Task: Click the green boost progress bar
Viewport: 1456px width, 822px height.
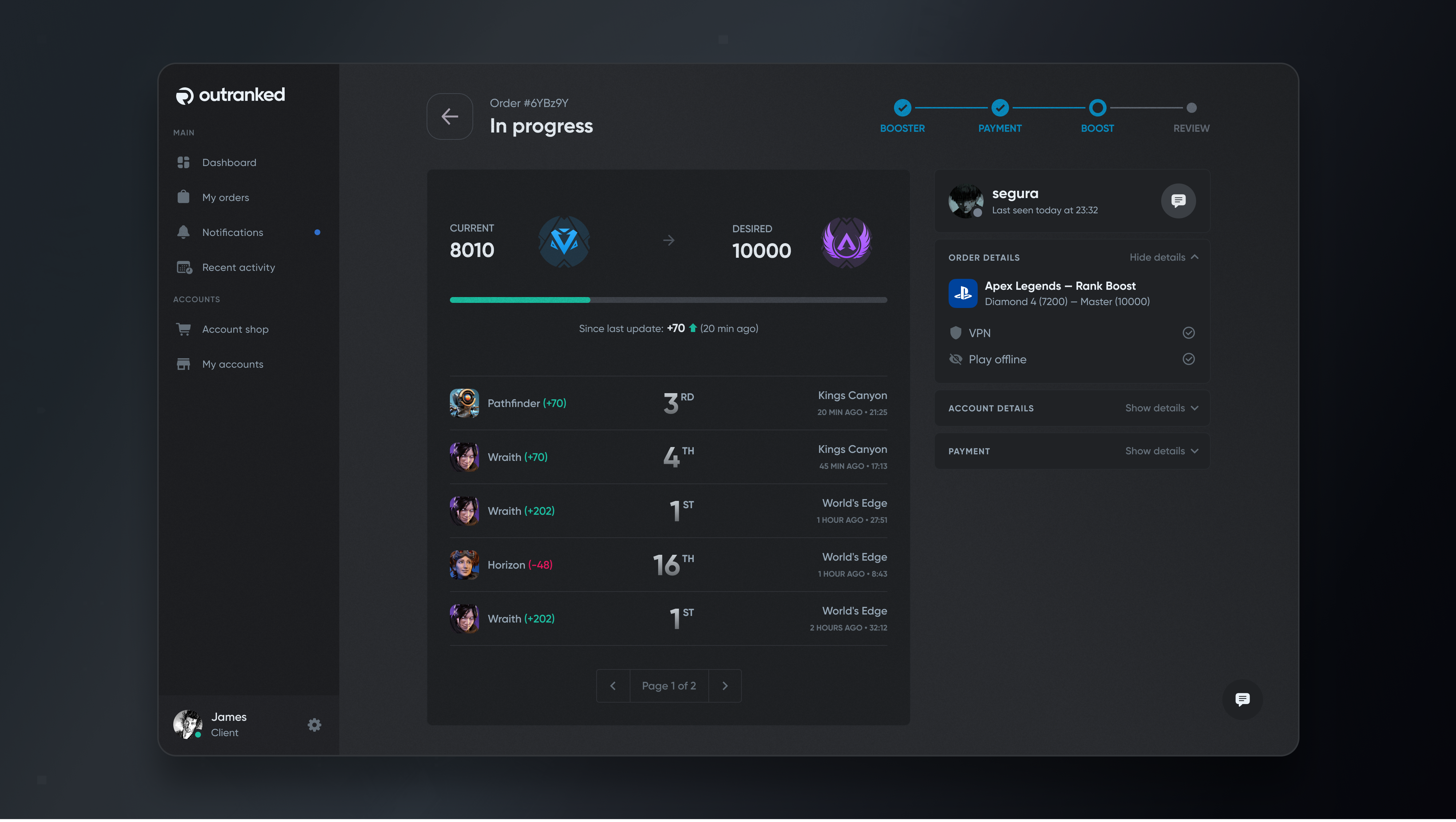Action: point(519,300)
